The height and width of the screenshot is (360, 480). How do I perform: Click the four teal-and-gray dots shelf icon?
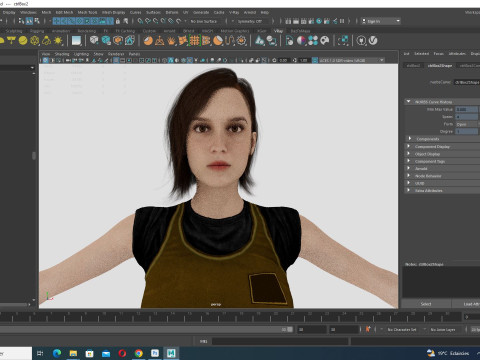[313, 41]
